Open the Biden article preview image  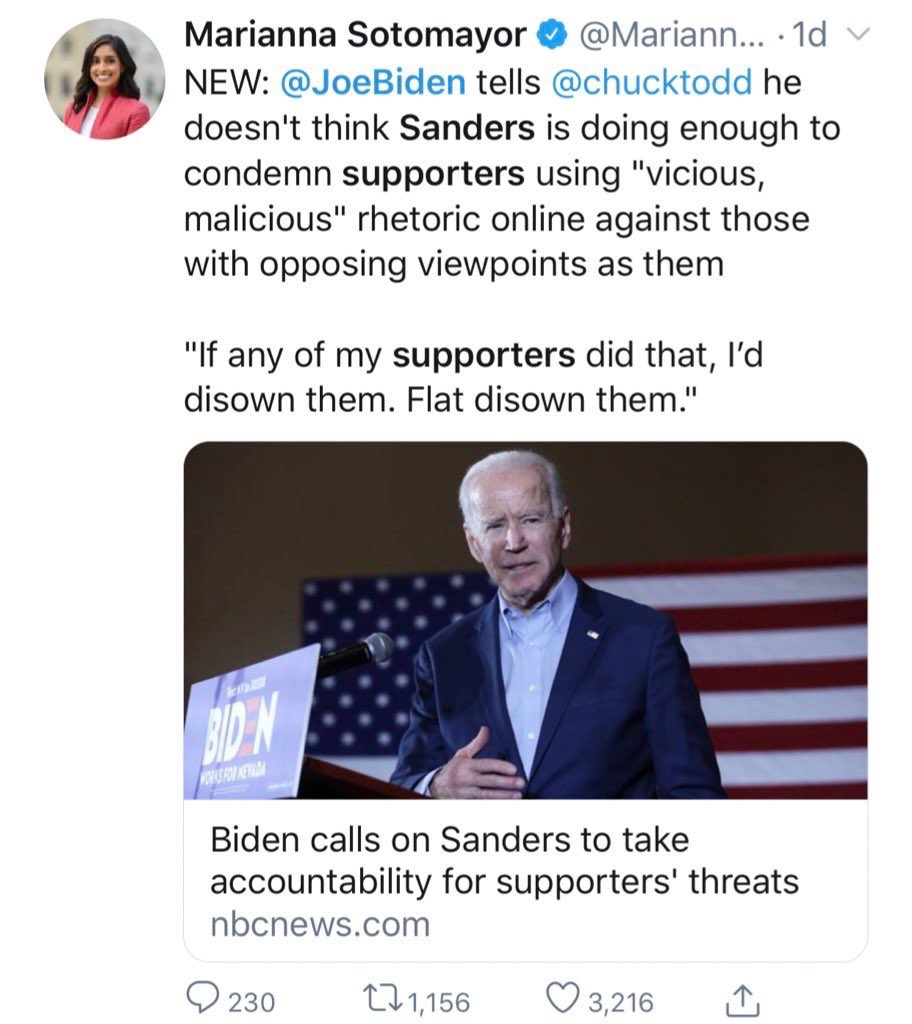click(526, 620)
